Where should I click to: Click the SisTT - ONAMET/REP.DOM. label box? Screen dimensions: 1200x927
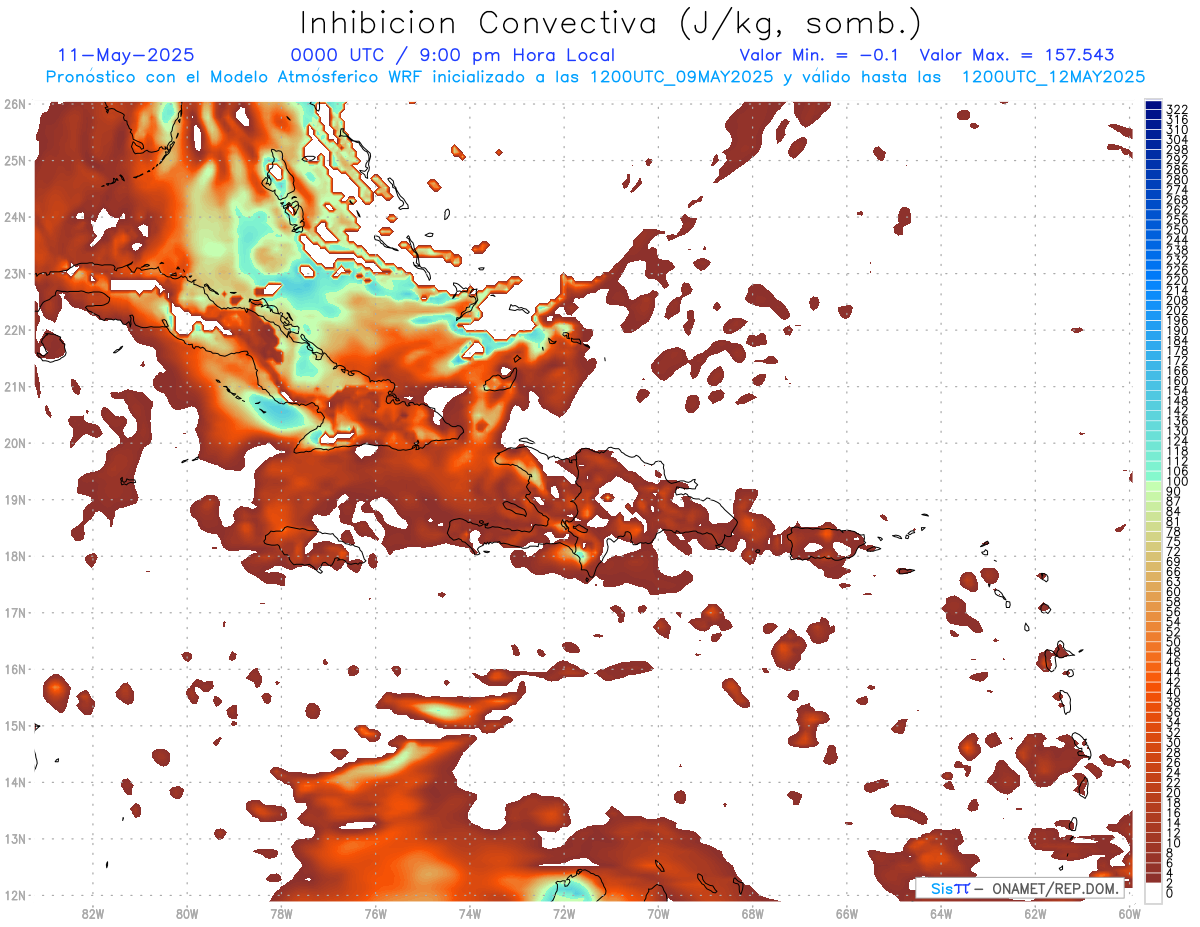click(1019, 888)
